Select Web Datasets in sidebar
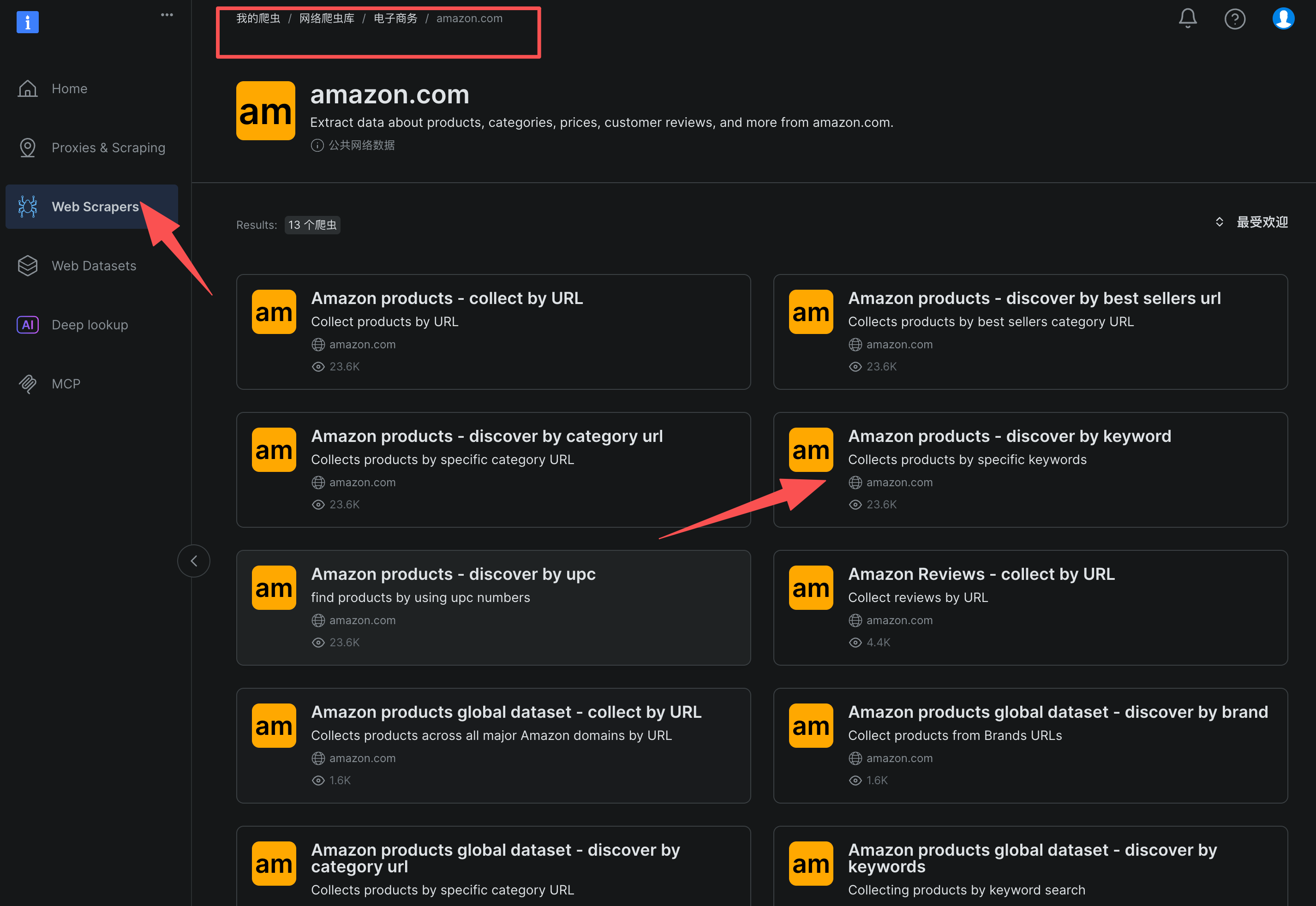The image size is (1316, 906). pos(94,266)
